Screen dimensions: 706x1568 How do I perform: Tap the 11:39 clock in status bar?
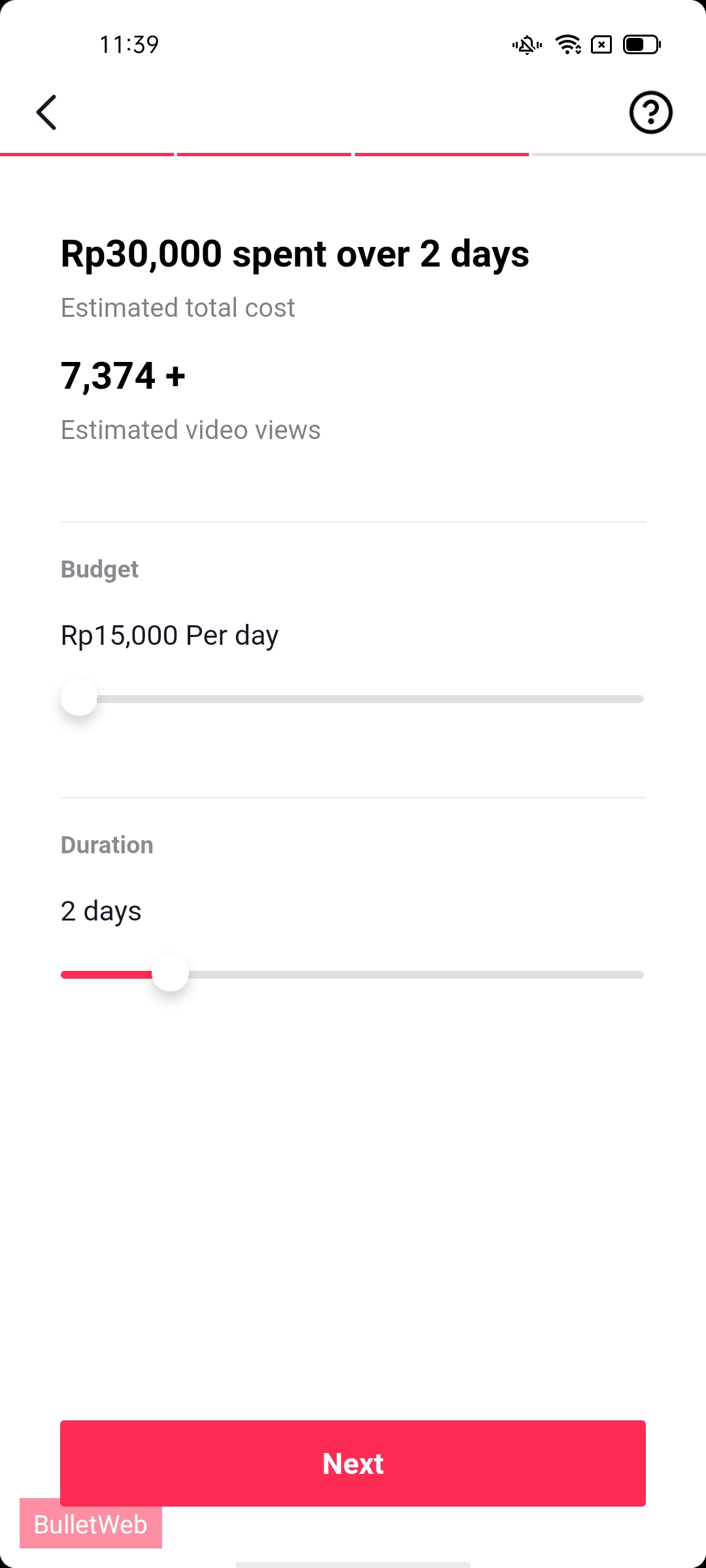(129, 45)
